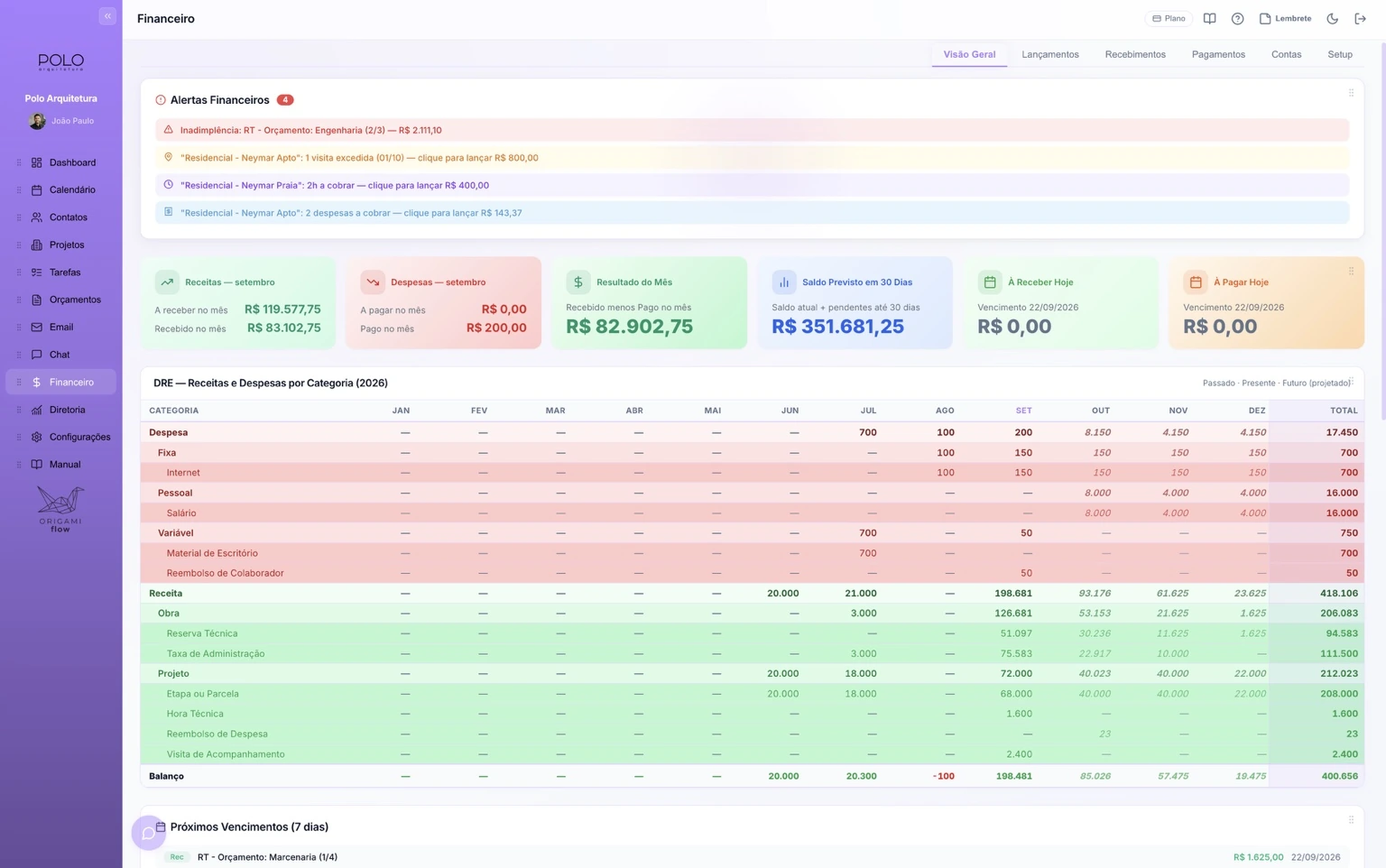
Task: Collapse the sidebar with the double-chevron button
Action: [x=107, y=16]
